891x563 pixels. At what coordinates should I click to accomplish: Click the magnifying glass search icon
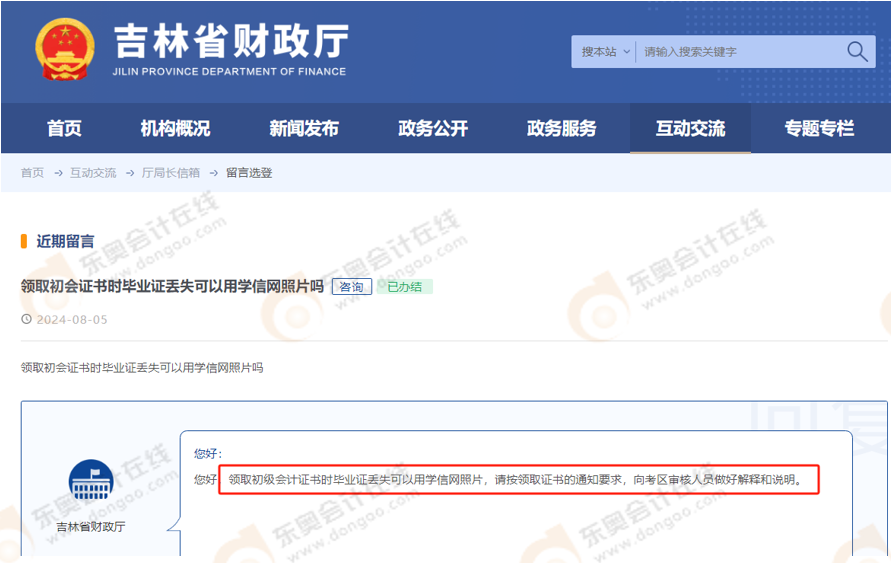click(x=857, y=52)
